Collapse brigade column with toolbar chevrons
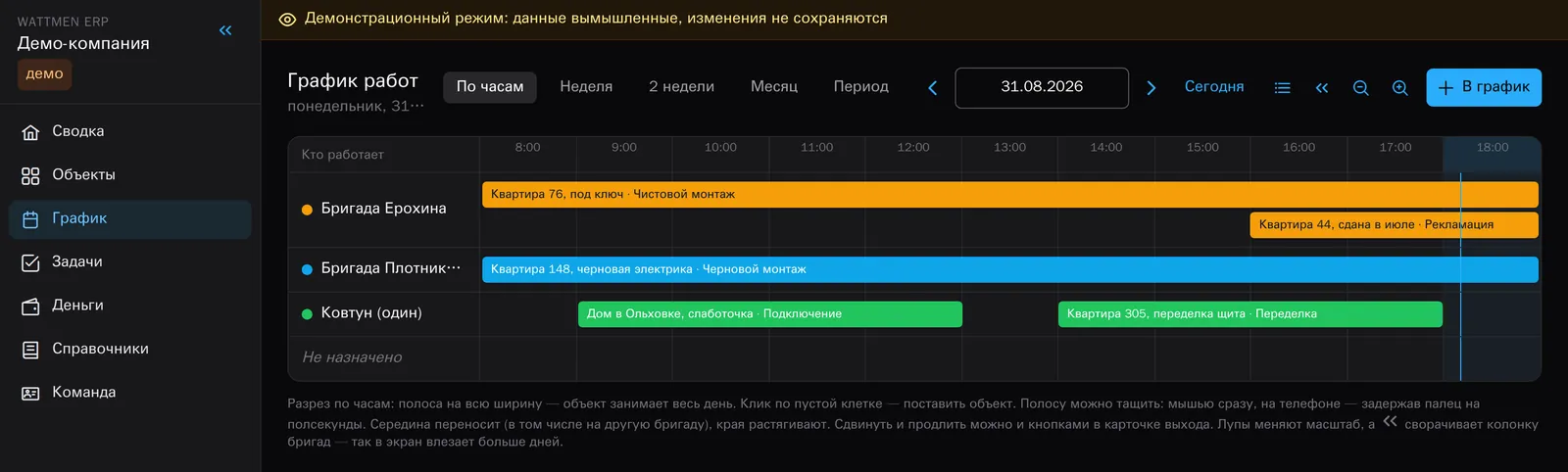 (1322, 88)
